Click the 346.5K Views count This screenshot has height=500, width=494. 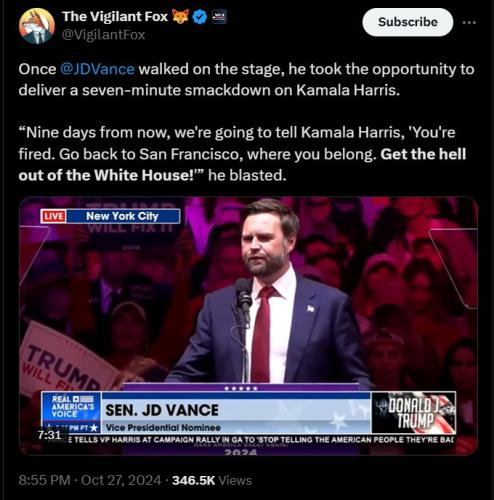click(x=212, y=480)
